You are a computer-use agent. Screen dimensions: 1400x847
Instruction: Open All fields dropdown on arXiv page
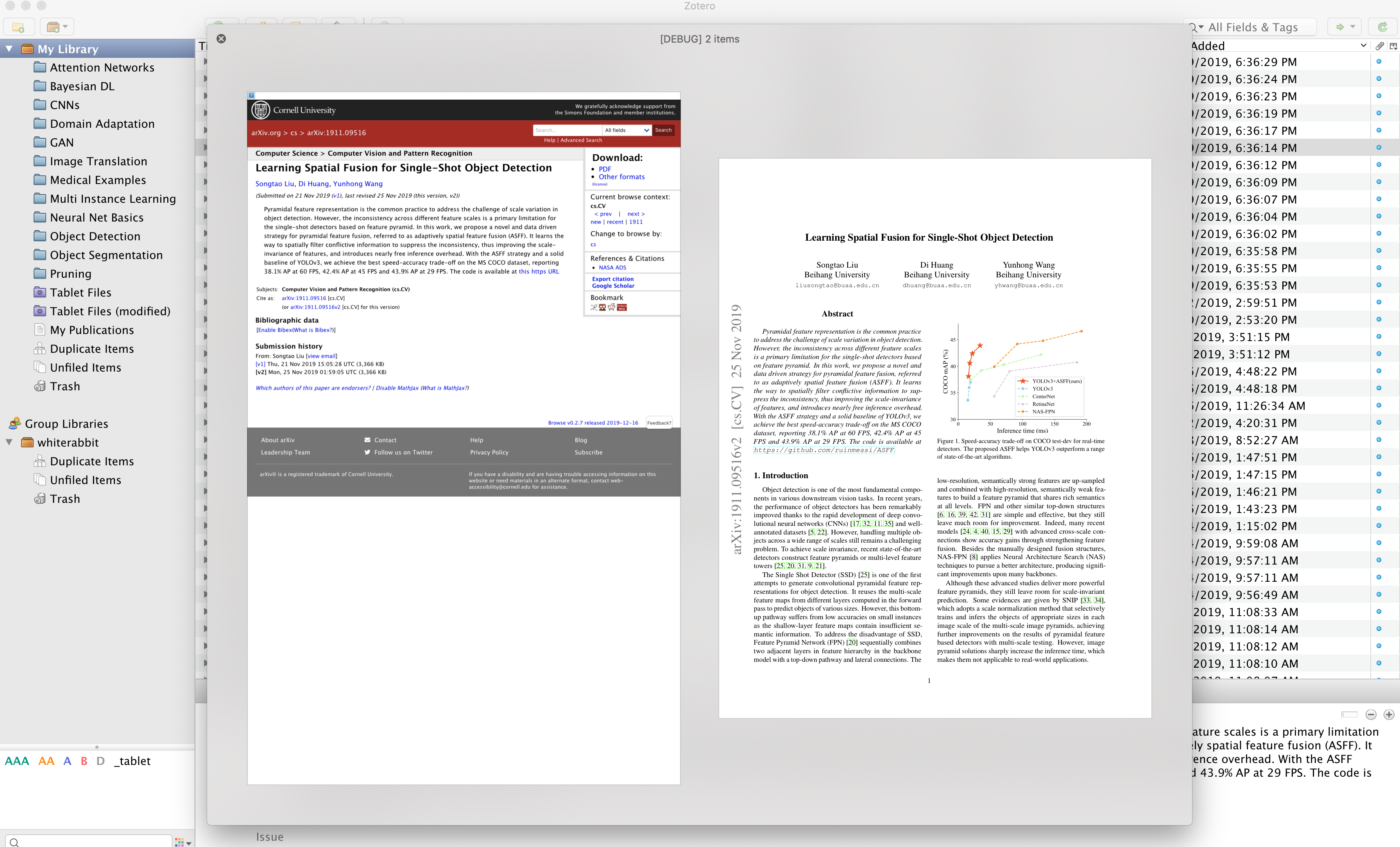627,130
